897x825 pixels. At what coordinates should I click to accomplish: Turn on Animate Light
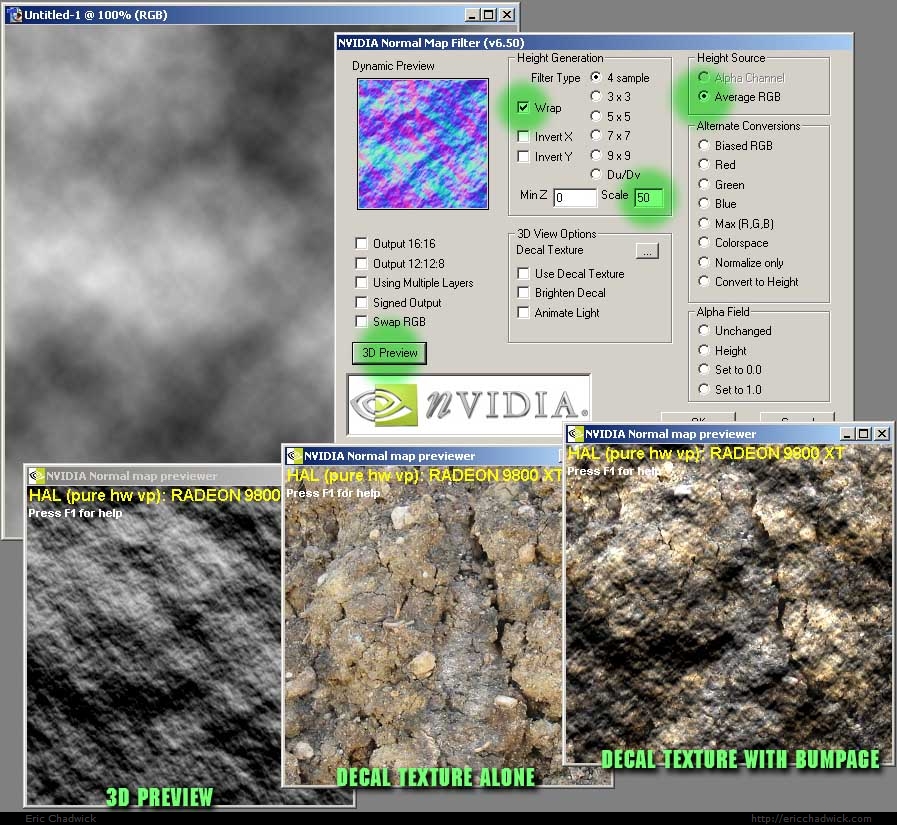pos(523,312)
